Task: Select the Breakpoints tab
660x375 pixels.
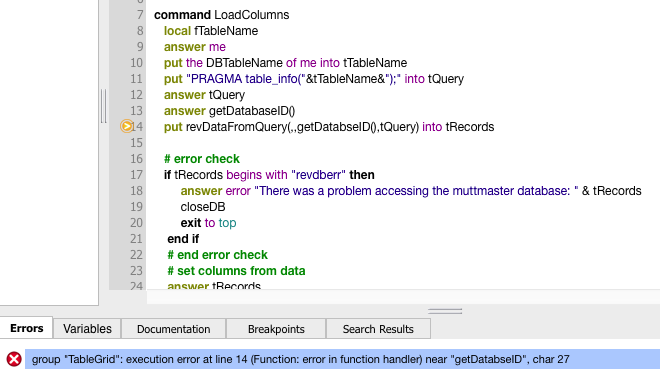Action: coord(276,329)
